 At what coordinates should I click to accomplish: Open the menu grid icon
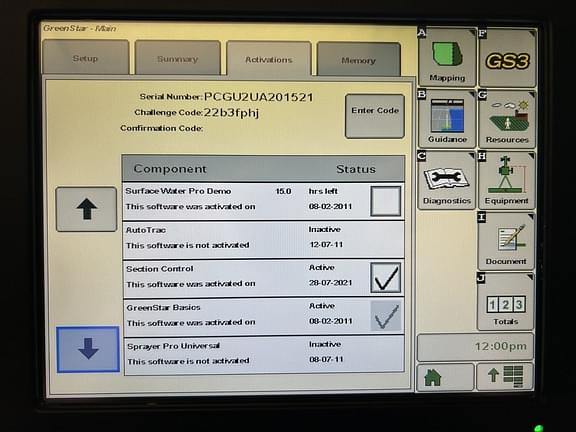505,377
